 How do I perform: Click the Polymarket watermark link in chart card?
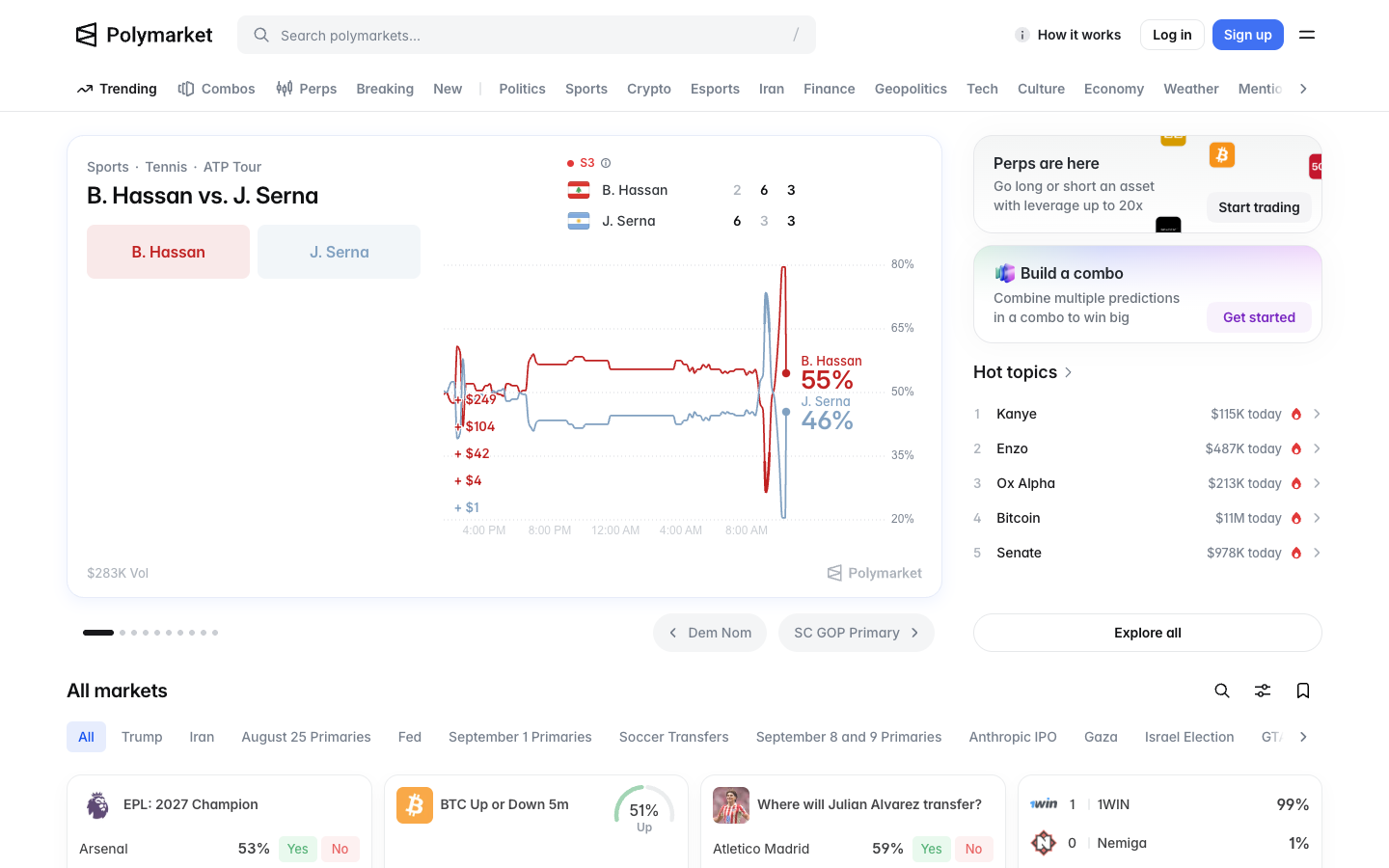click(x=875, y=573)
